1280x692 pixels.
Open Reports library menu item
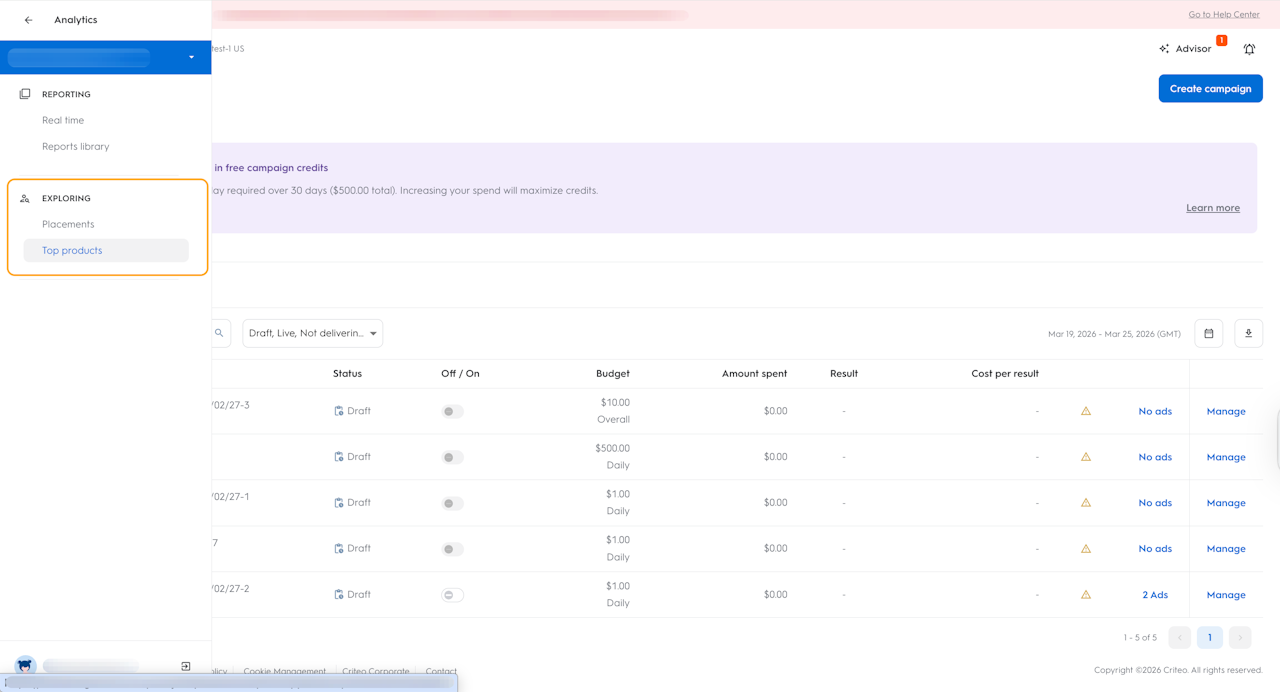tap(76, 146)
